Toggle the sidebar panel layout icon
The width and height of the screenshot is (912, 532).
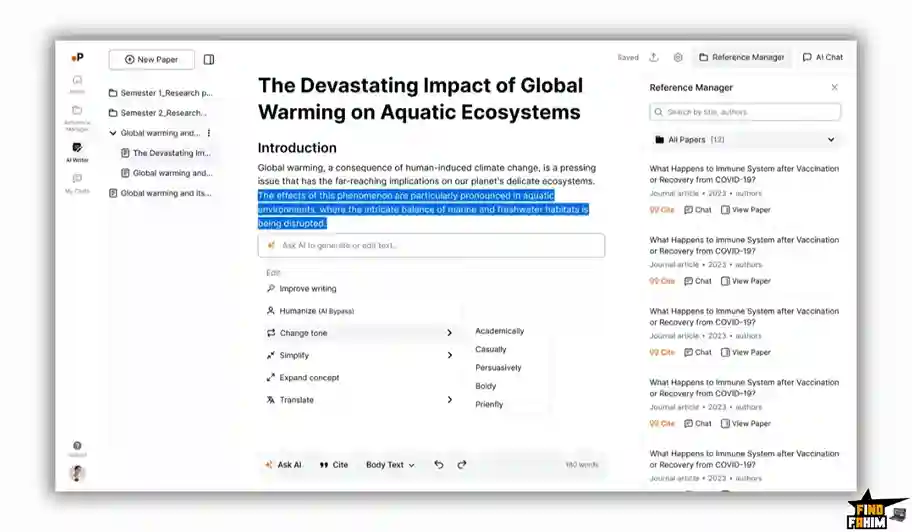pyautogui.click(x=209, y=60)
